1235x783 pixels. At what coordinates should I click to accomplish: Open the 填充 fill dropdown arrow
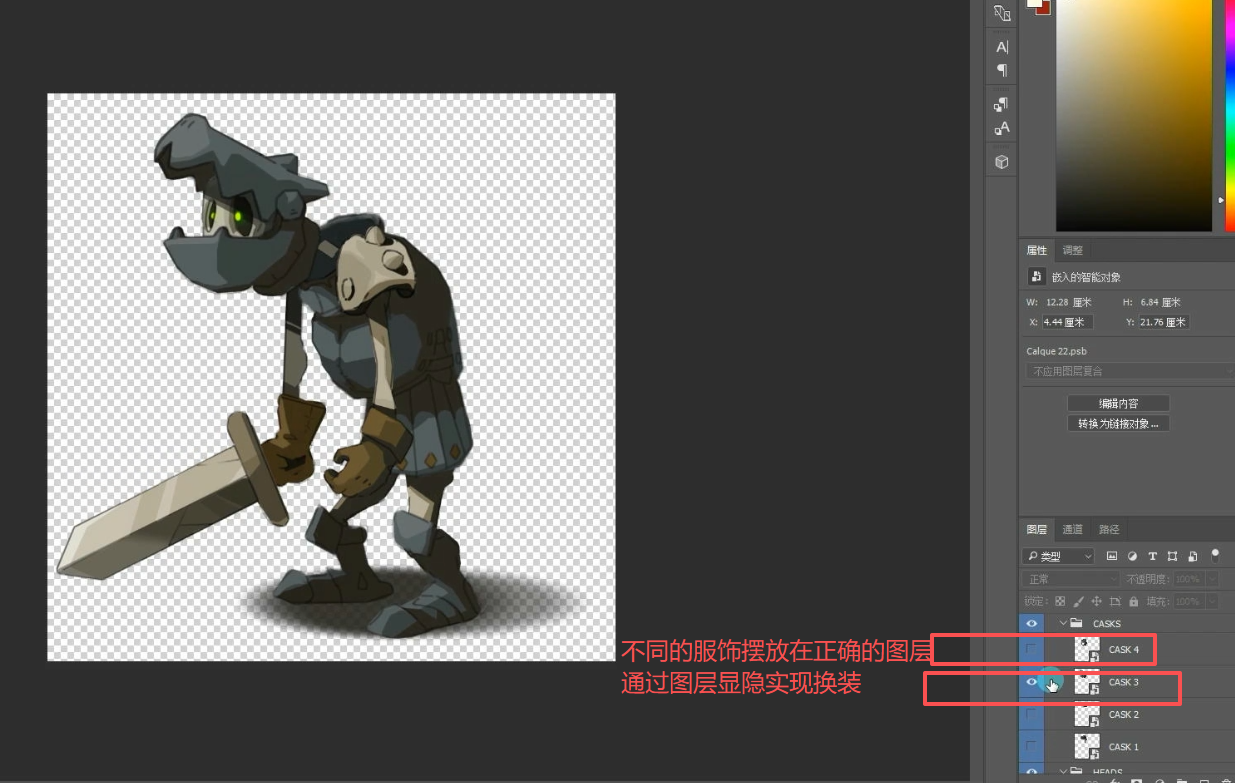(x=1212, y=602)
